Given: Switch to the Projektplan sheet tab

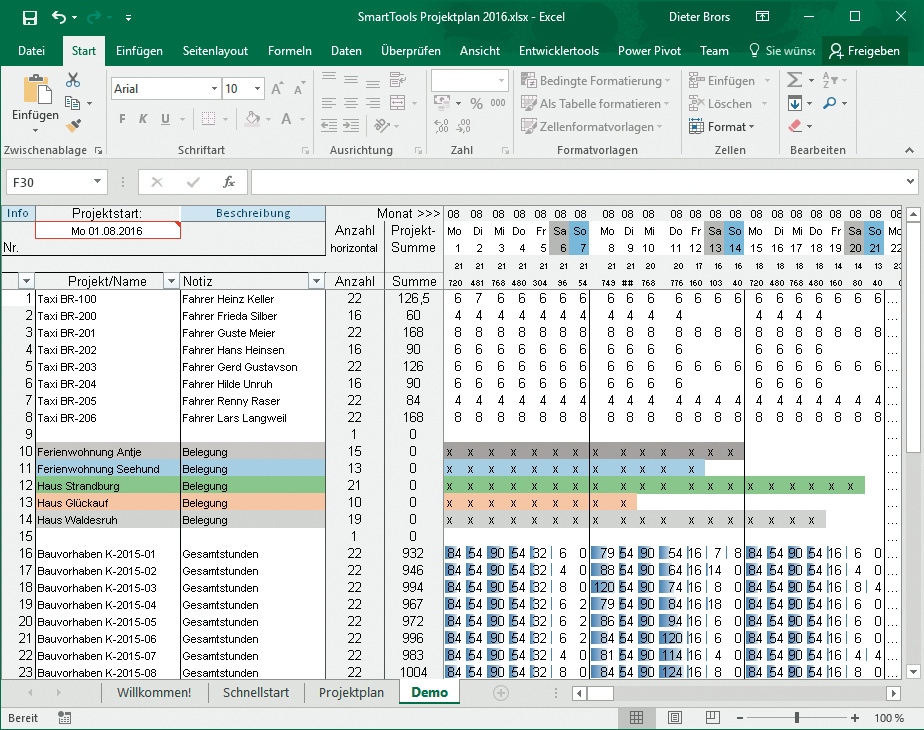Looking at the screenshot, I should click(351, 692).
